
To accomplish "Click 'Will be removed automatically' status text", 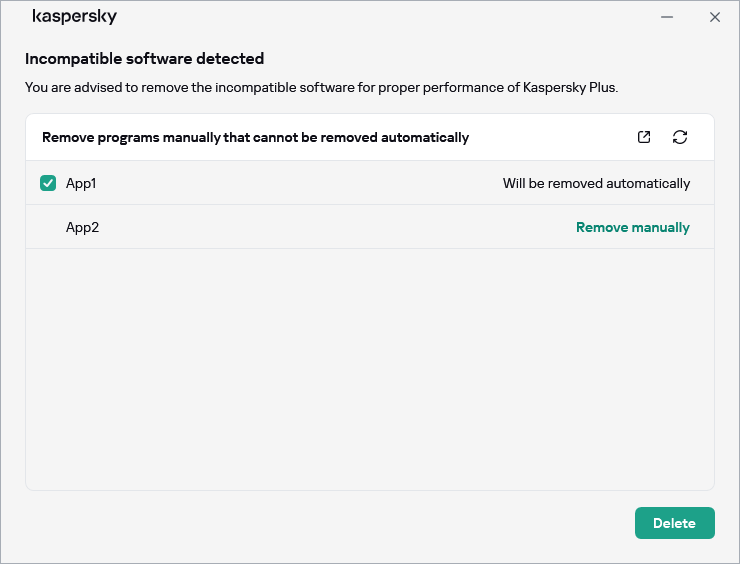I will point(596,183).
